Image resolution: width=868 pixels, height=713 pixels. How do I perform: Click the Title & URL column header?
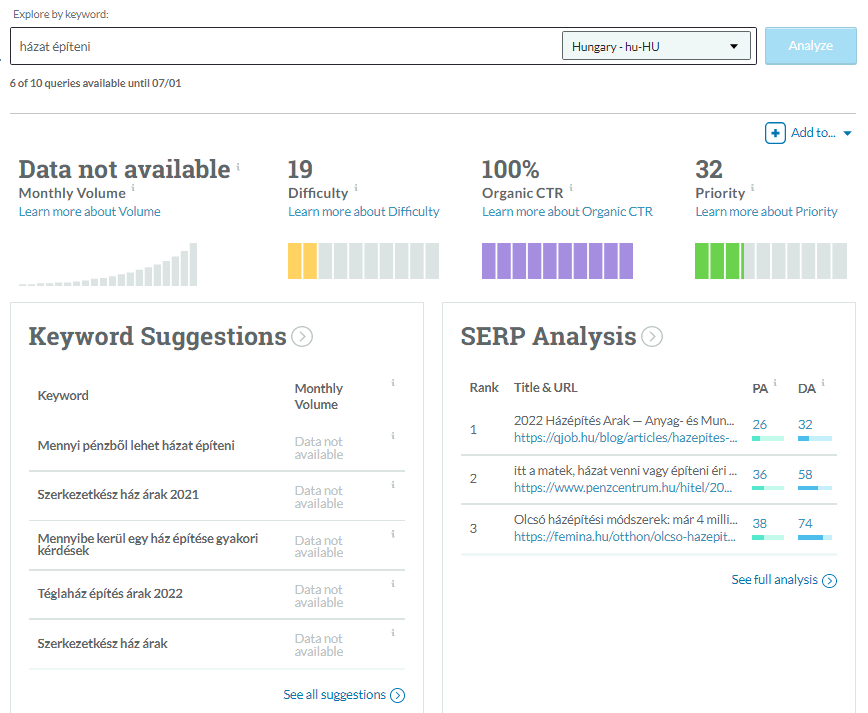pyautogui.click(x=545, y=388)
